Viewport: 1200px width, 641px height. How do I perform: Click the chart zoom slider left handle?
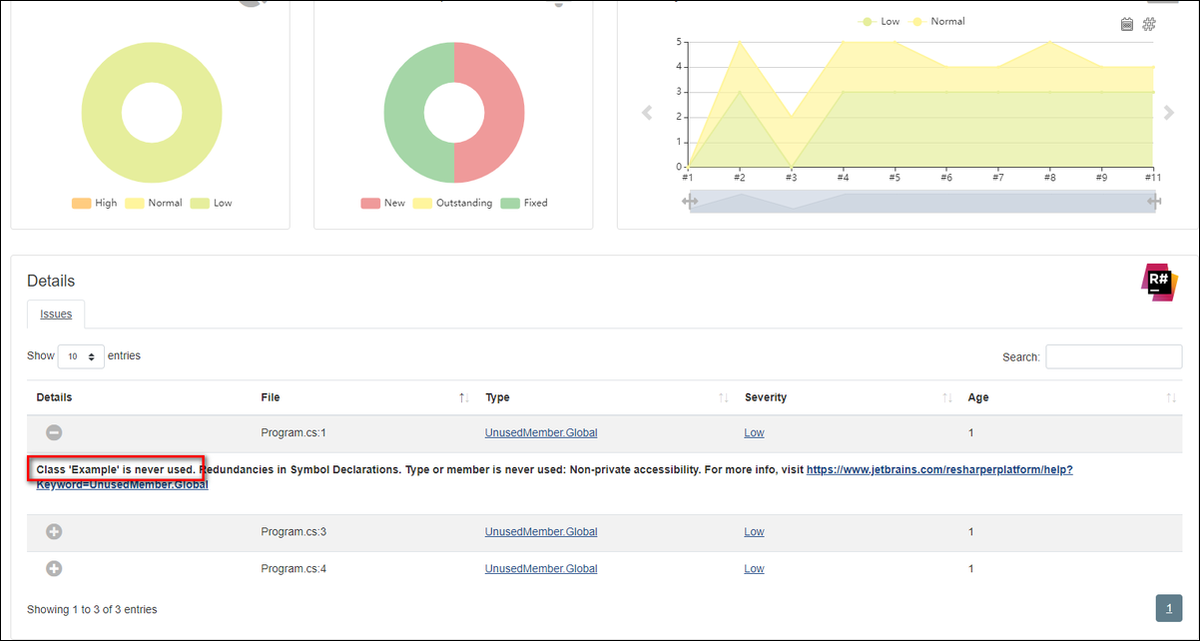[690, 202]
